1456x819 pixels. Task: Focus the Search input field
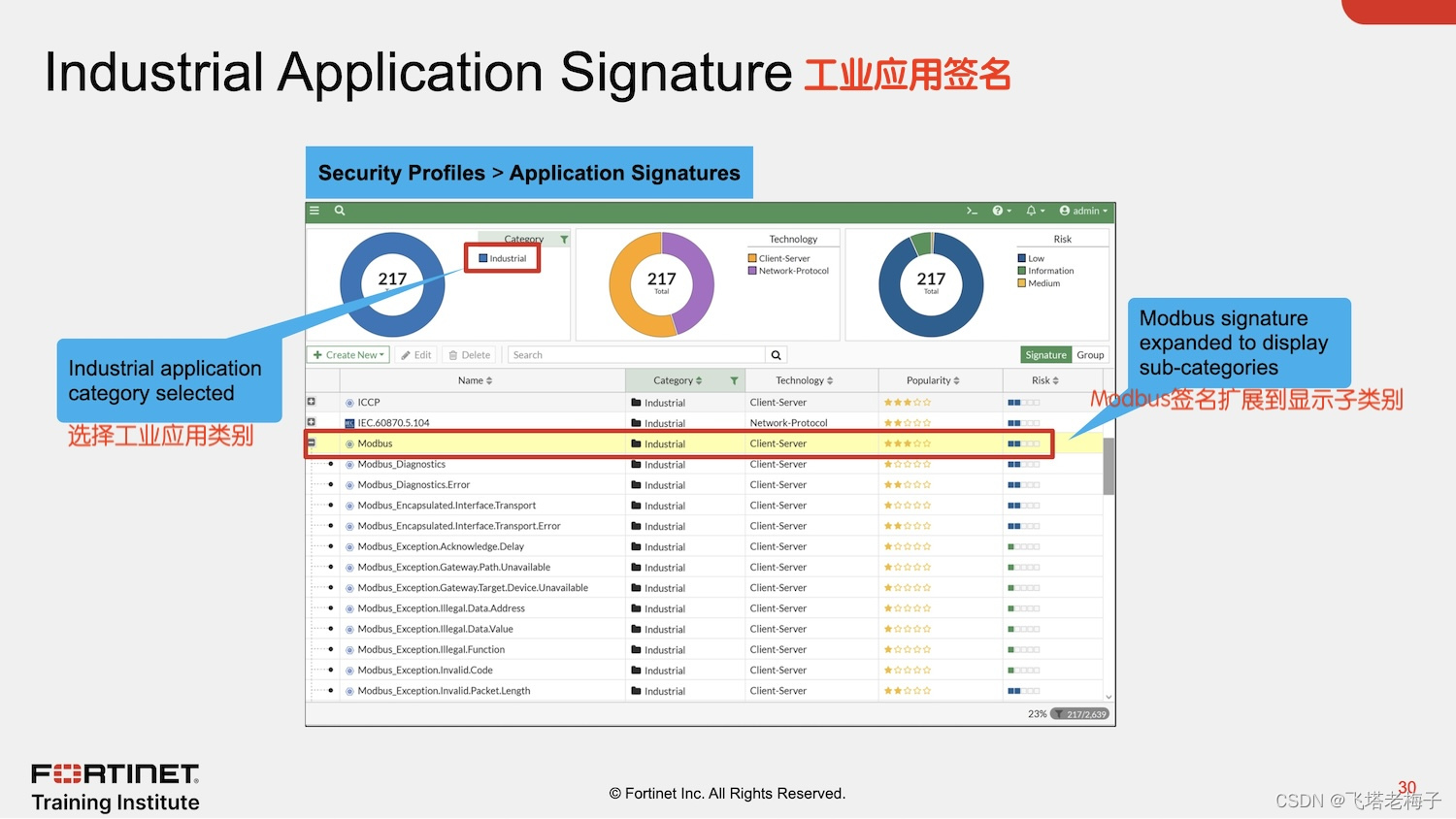(637, 355)
